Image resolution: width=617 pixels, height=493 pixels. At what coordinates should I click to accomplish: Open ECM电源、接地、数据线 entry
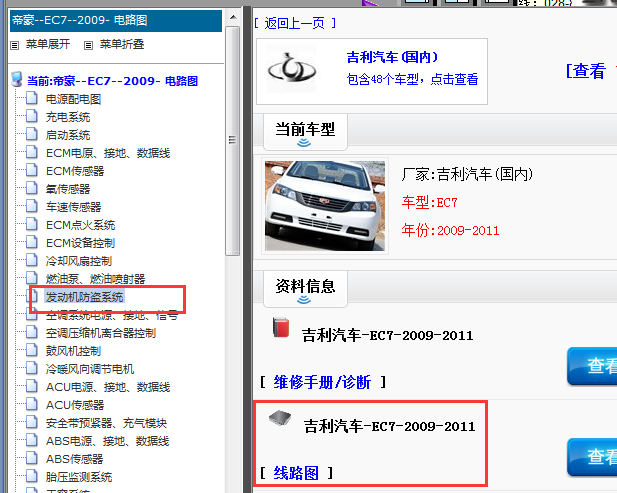[108, 153]
